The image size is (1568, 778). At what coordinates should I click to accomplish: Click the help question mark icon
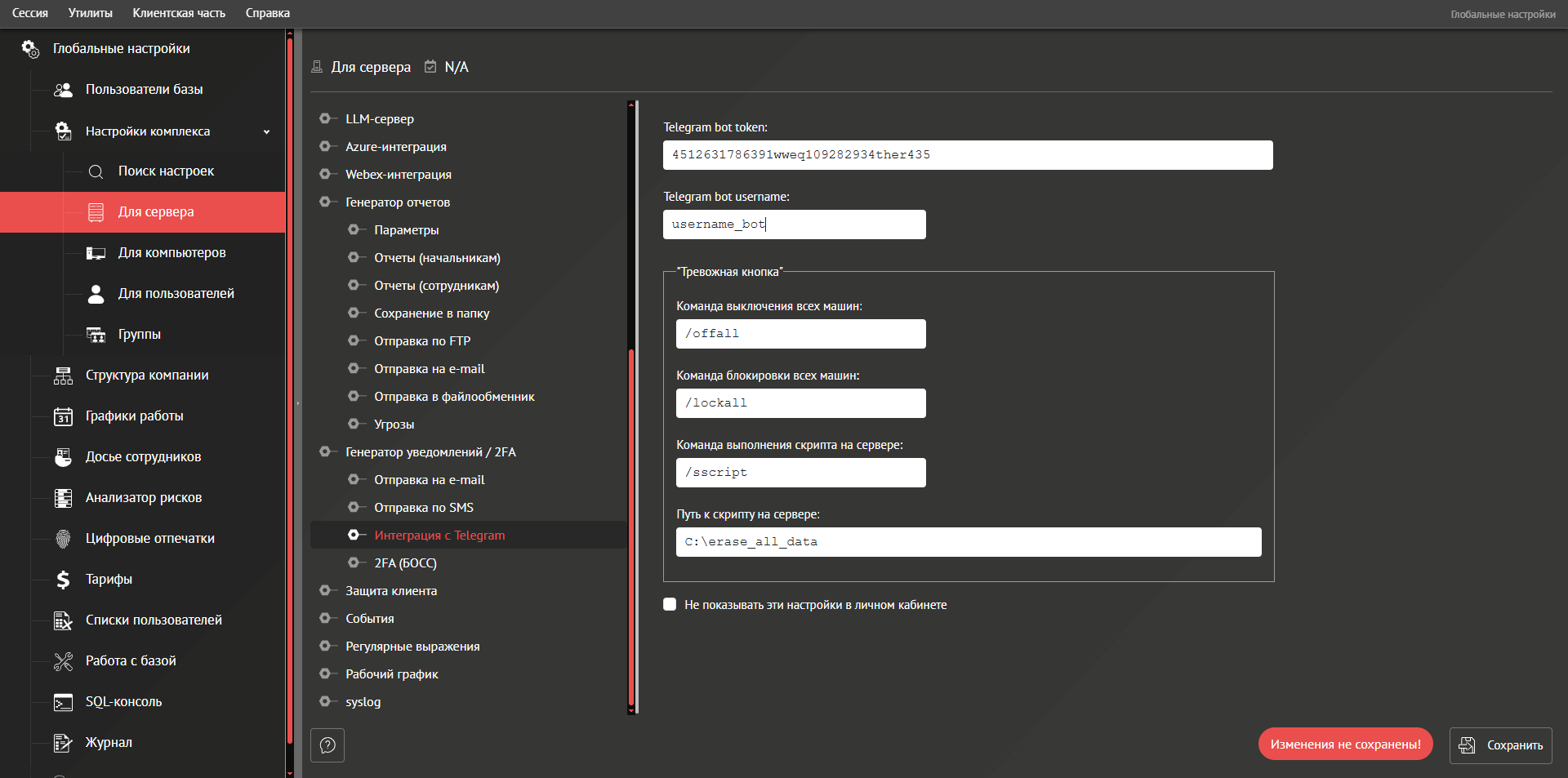[x=327, y=745]
